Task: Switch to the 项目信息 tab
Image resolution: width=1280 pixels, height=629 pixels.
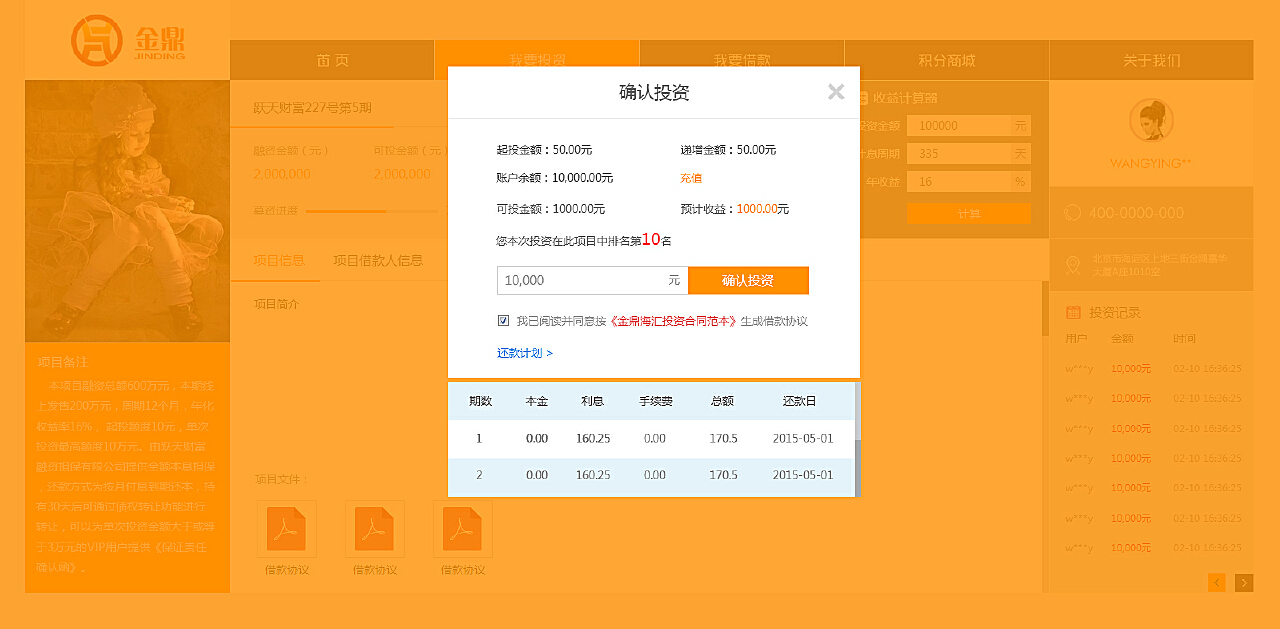Action: tap(279, 260)
